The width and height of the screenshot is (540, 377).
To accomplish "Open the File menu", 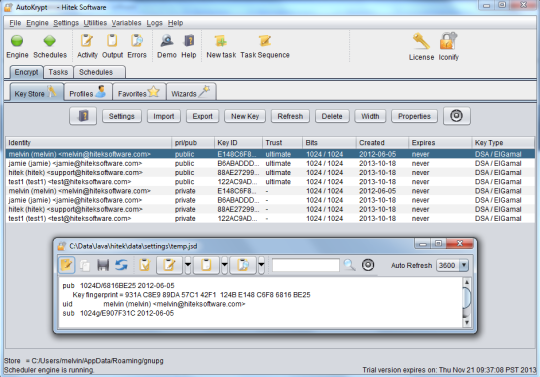I will [15, 23].
